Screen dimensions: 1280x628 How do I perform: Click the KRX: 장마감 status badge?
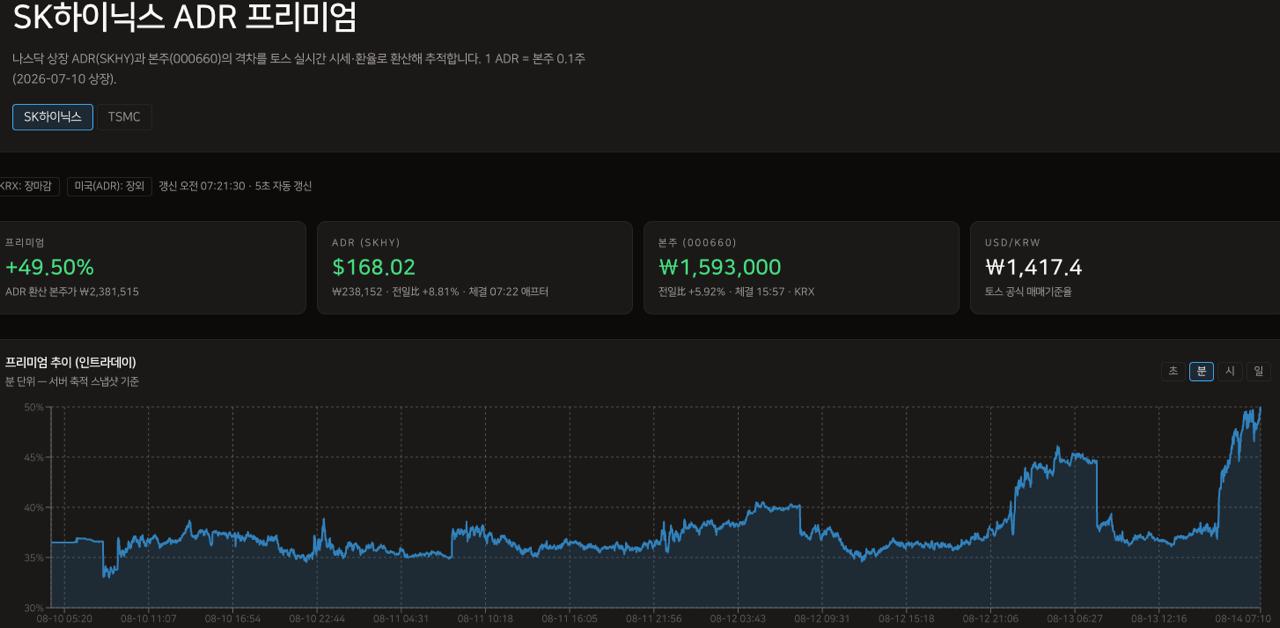[x=27, y=186]
